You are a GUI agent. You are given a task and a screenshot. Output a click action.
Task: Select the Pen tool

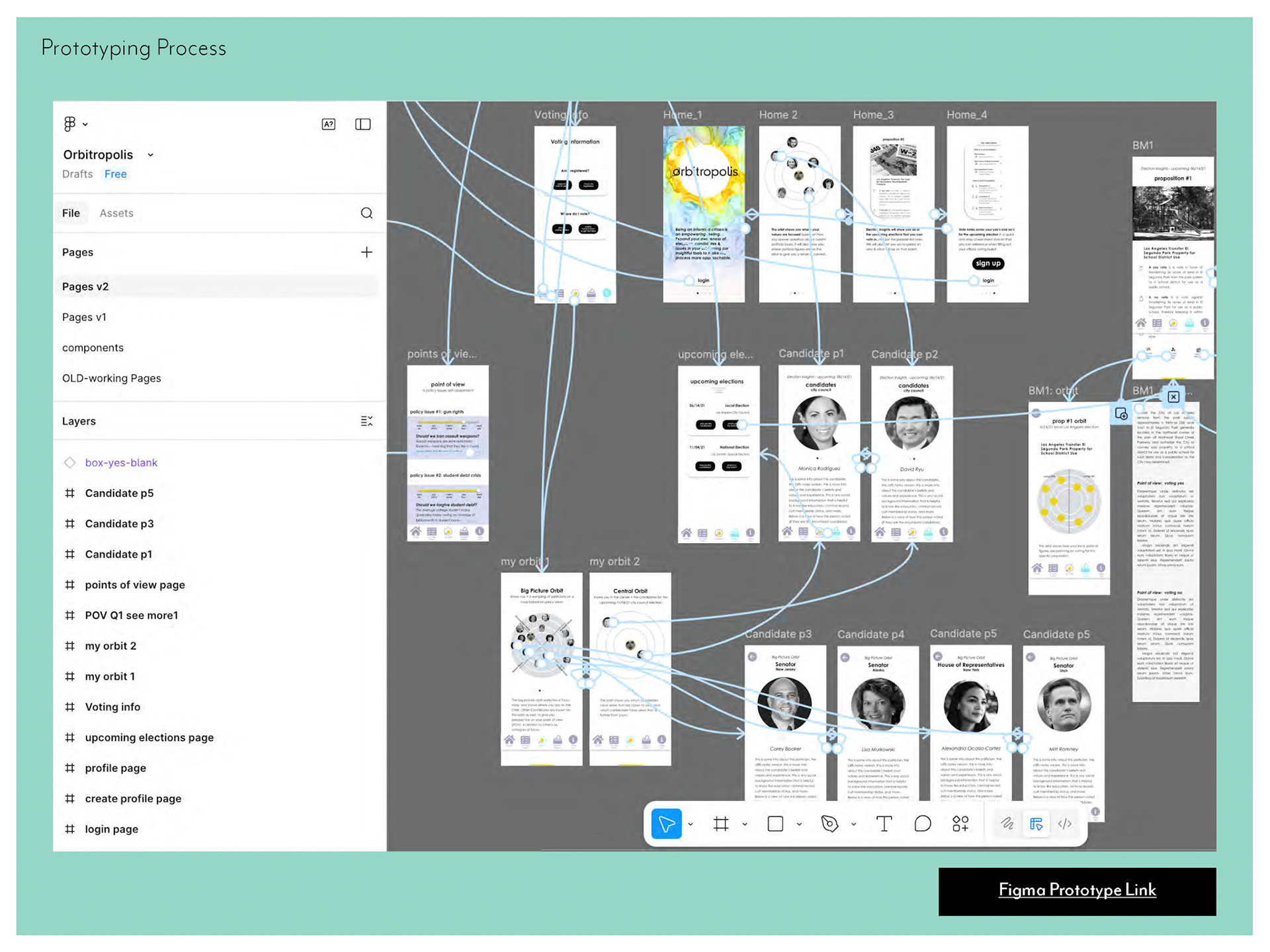(x=829, y=824)
